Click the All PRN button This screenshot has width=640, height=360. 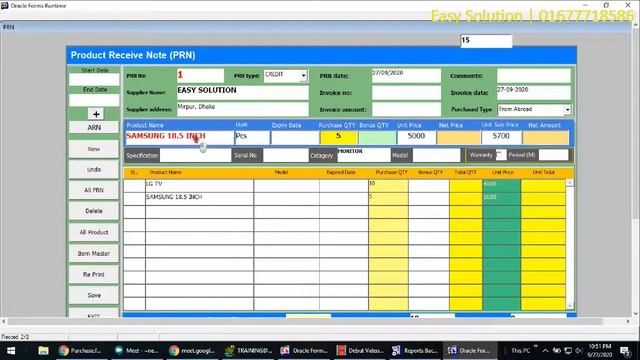[x=94, y=190]
